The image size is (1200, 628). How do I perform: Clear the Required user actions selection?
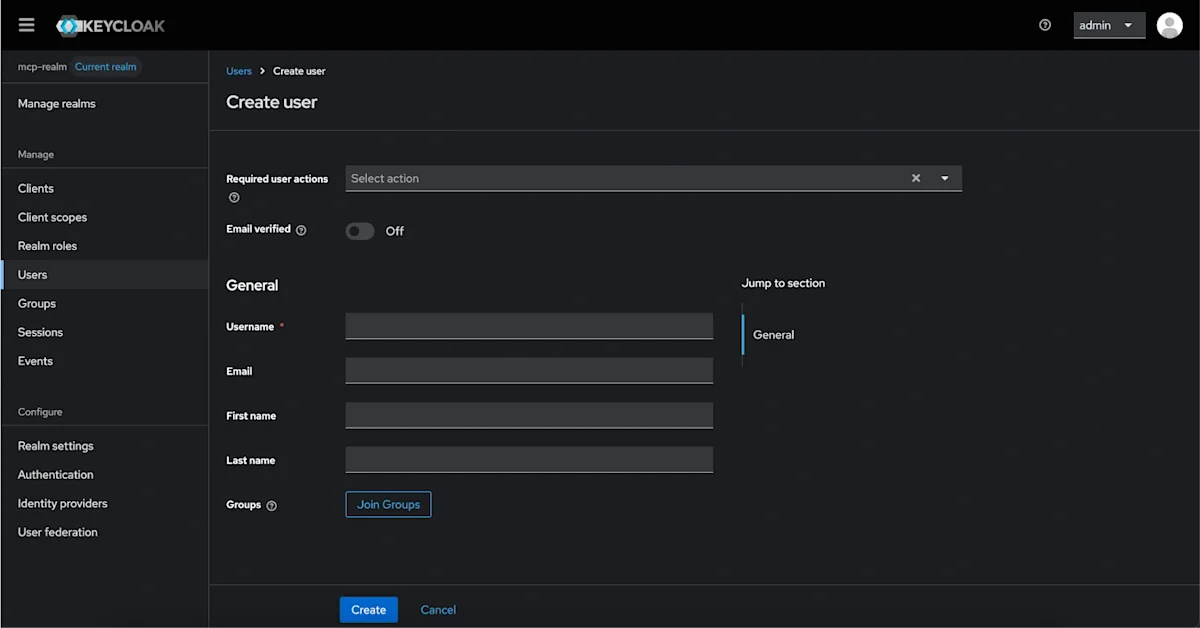pos(915,178)
